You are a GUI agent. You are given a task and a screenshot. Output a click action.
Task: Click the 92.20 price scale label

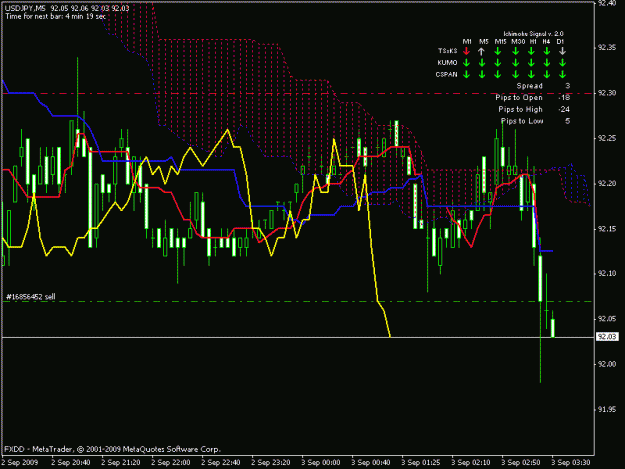(607, 183)
